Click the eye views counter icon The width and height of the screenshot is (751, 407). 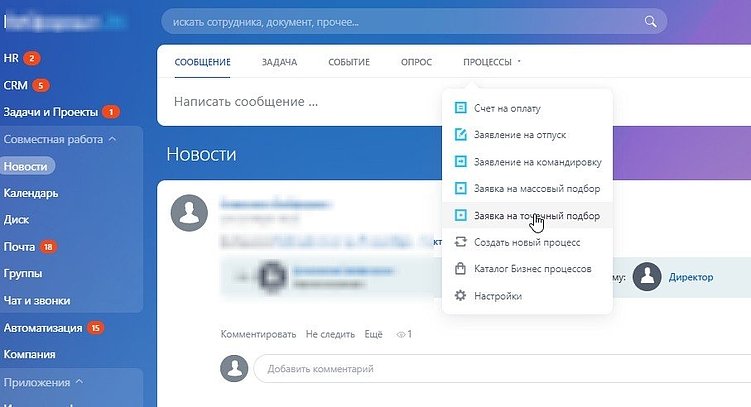[x=401, y=335]
